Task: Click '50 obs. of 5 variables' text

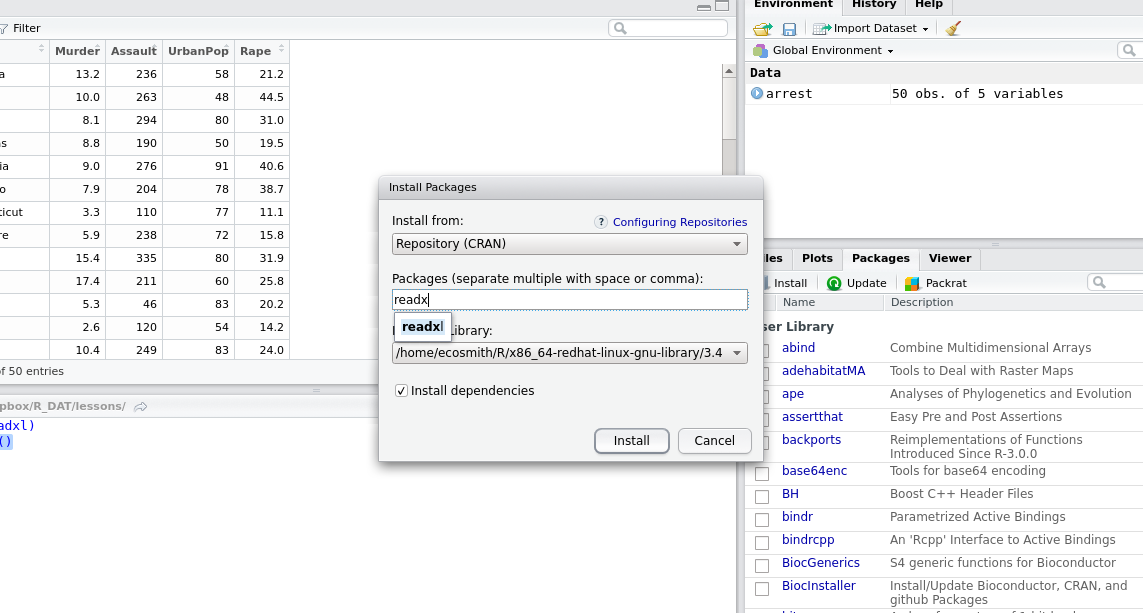Action: tap(978, 93)
